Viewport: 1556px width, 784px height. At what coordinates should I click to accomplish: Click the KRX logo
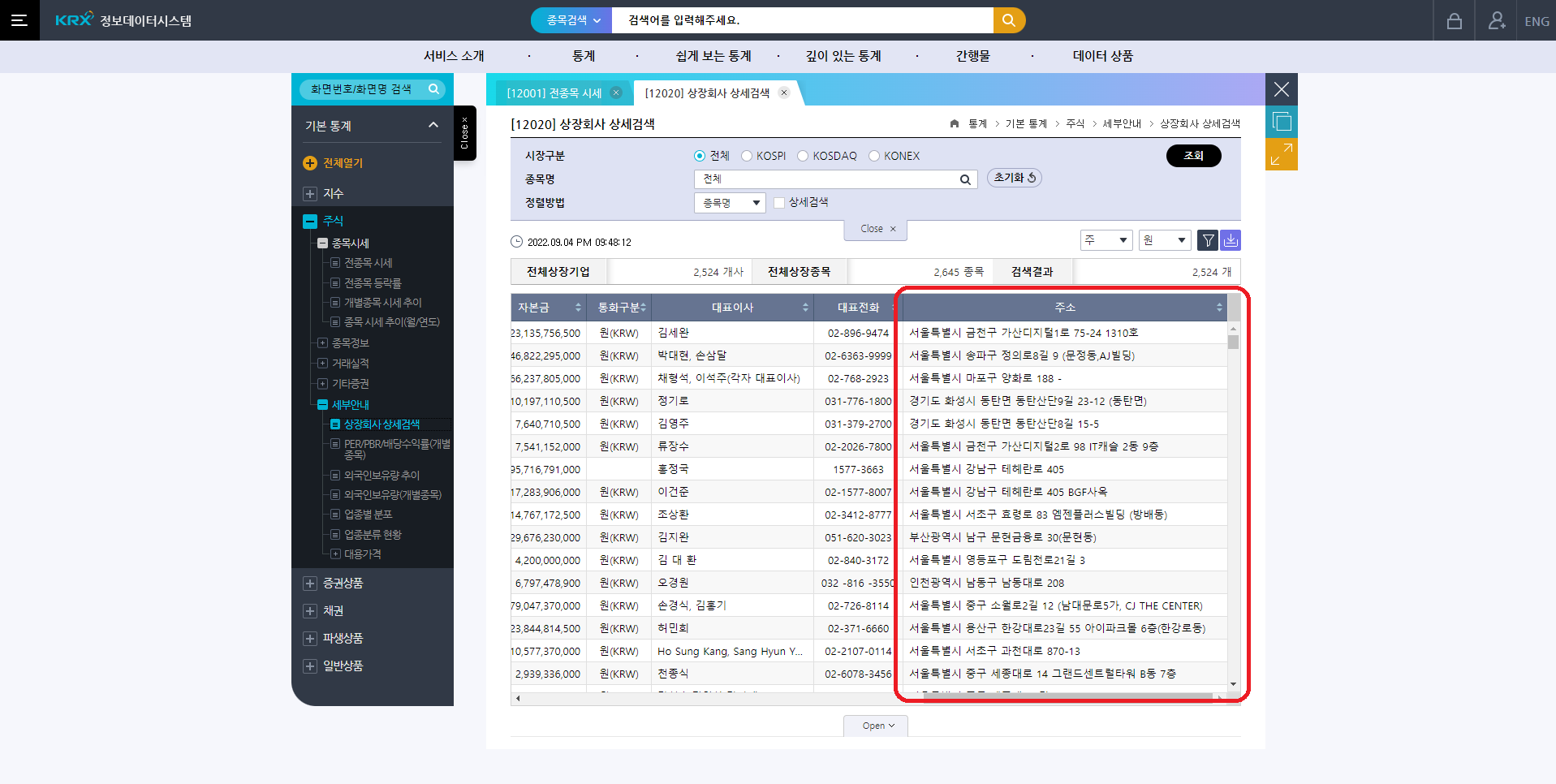click(x=74, y=19)
